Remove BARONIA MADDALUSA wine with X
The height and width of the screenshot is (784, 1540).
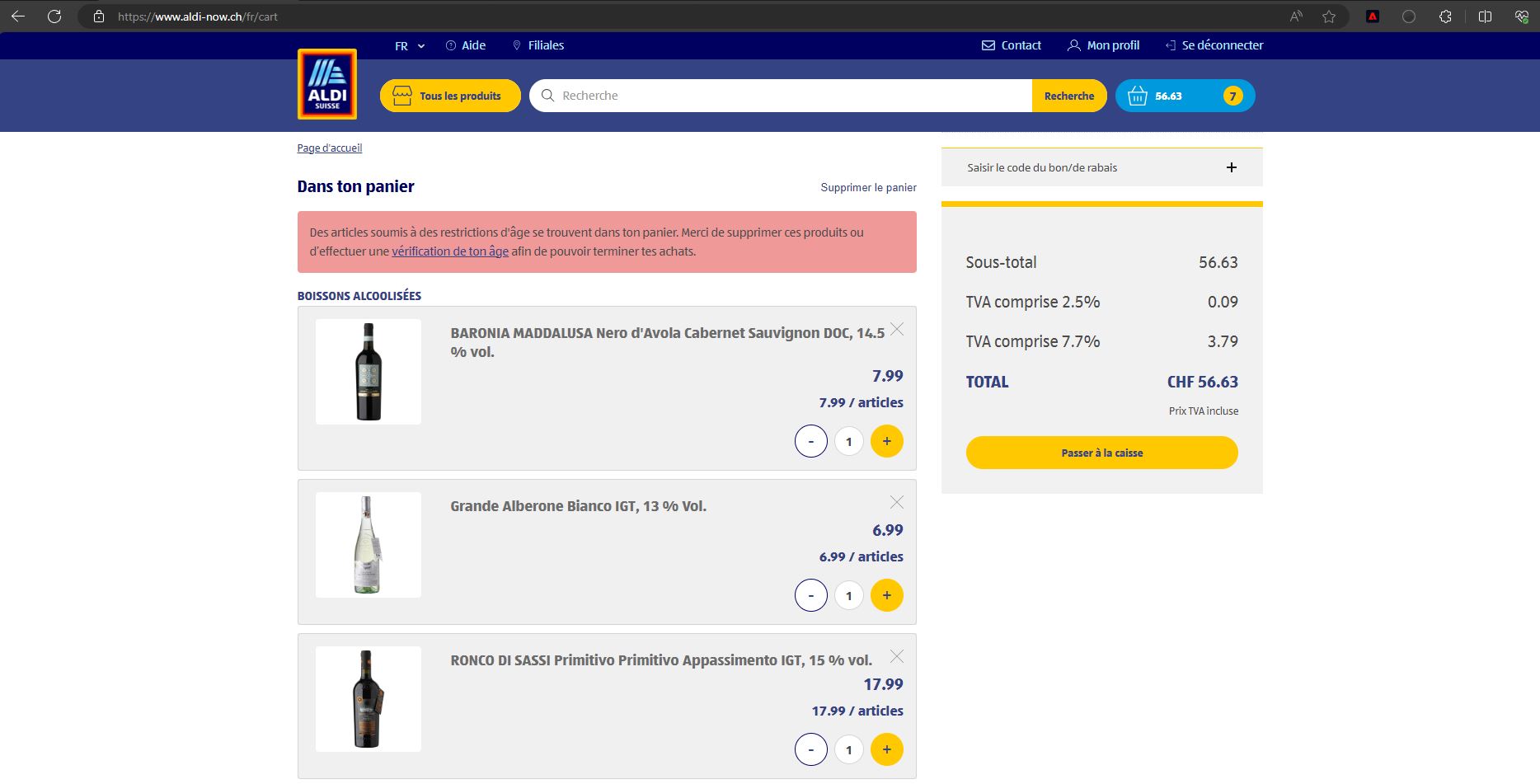pos(897,329)
